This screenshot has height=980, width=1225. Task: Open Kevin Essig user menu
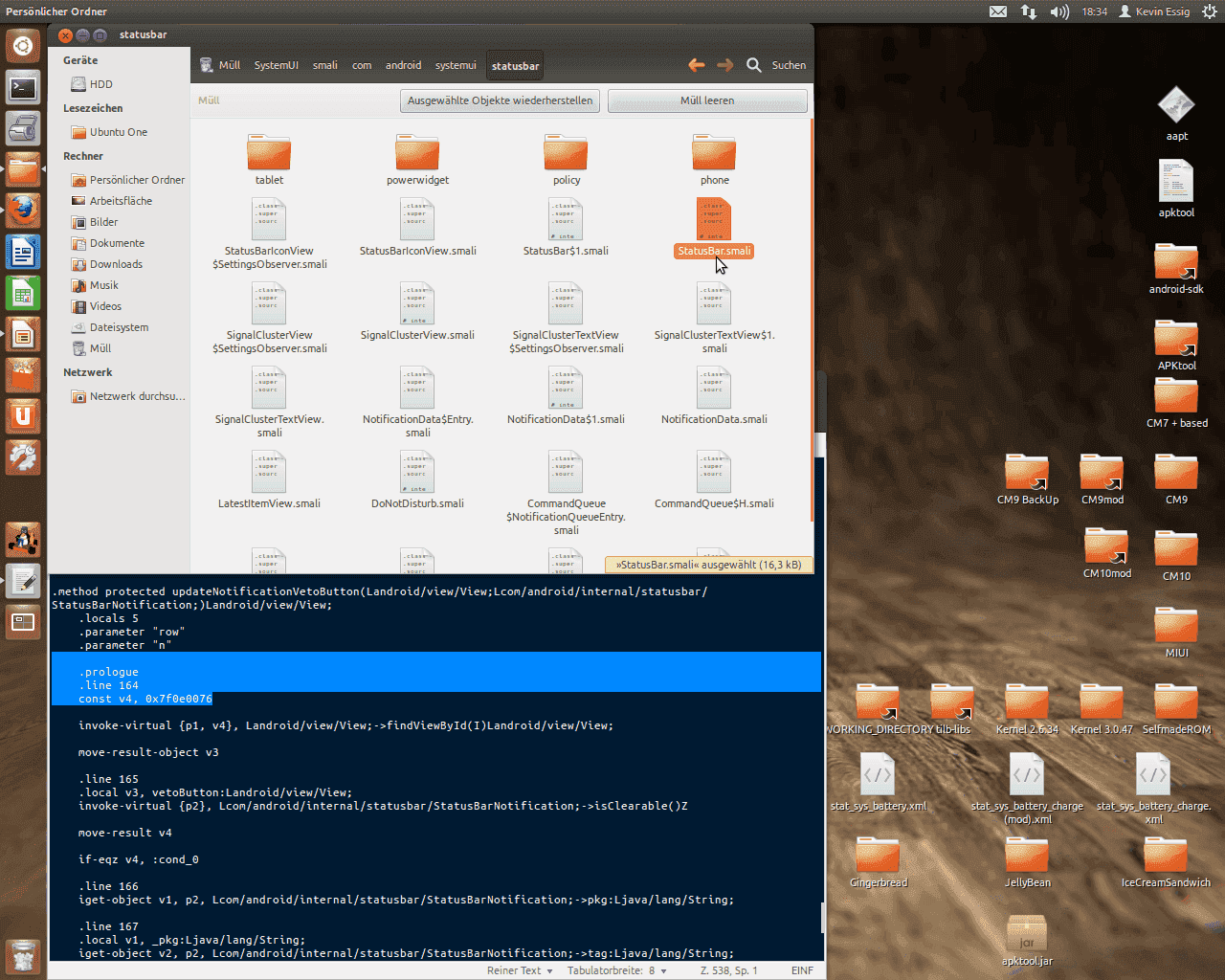pyautogui.click(x=1154, y=11)
